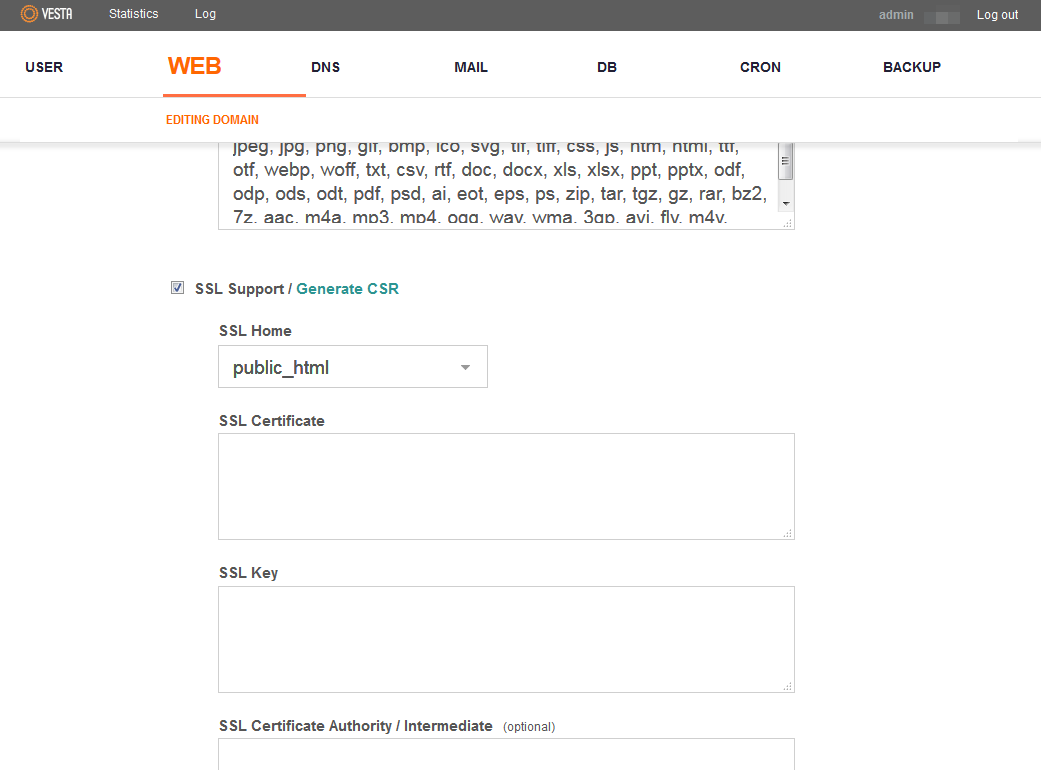Click the SSL Certificate textarea resize grip

pos(788,534)
